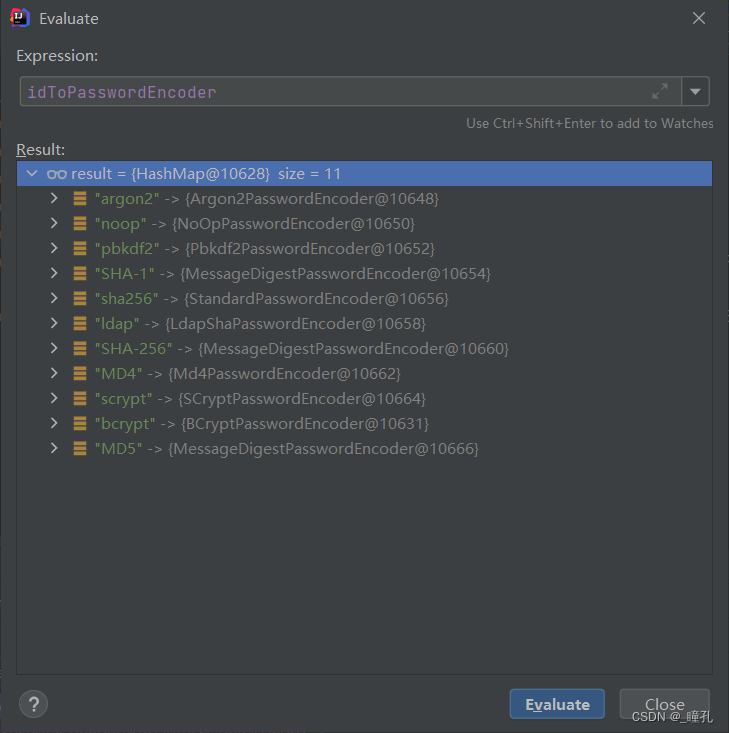Click the entry icon for "noop" row
The image size is (729, 733).
coord(80,223)
